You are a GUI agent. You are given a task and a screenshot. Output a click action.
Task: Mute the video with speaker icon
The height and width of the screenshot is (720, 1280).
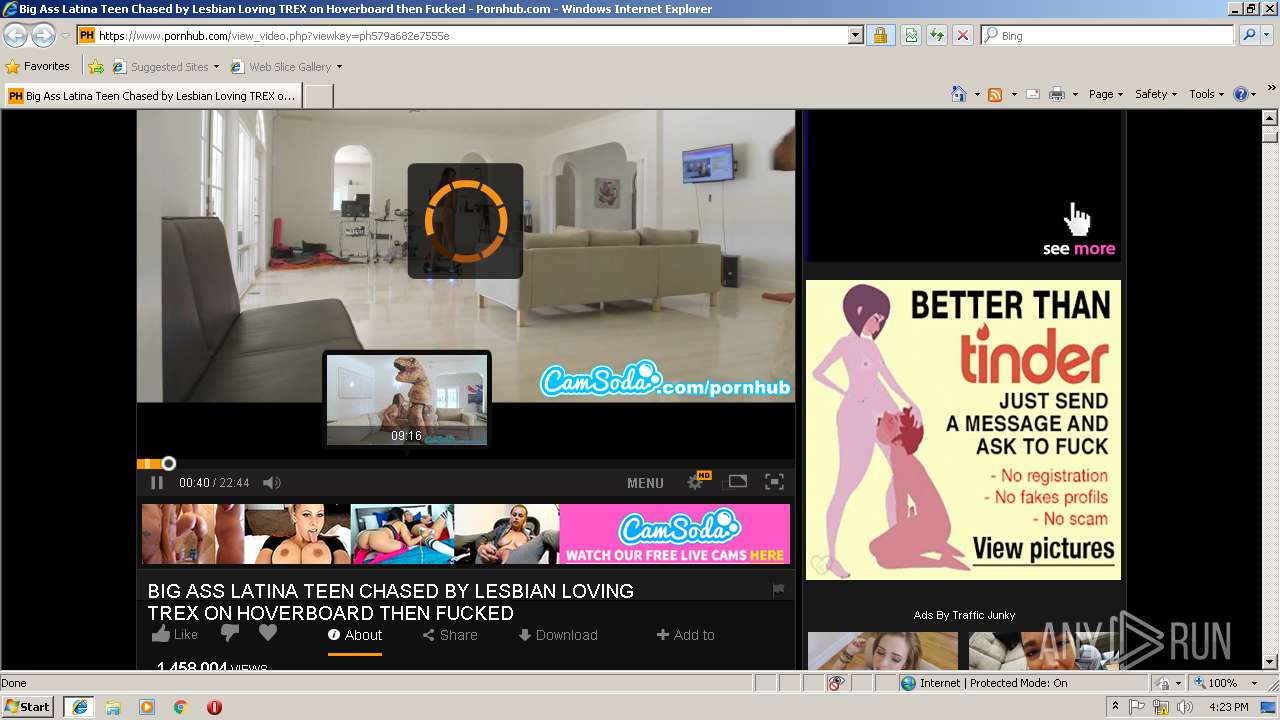tap(271, 483)
